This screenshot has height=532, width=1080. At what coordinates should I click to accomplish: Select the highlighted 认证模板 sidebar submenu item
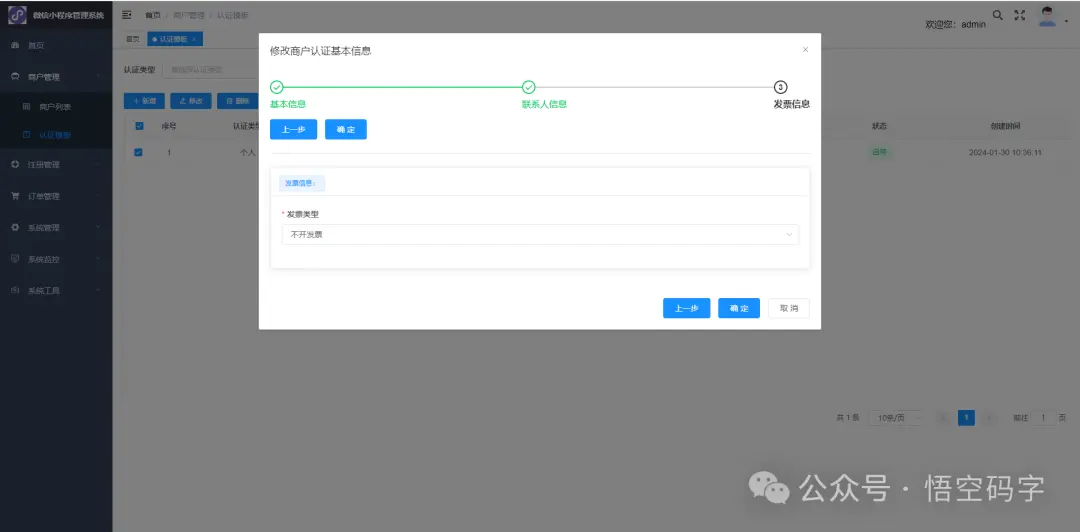(x=56, y=135)
